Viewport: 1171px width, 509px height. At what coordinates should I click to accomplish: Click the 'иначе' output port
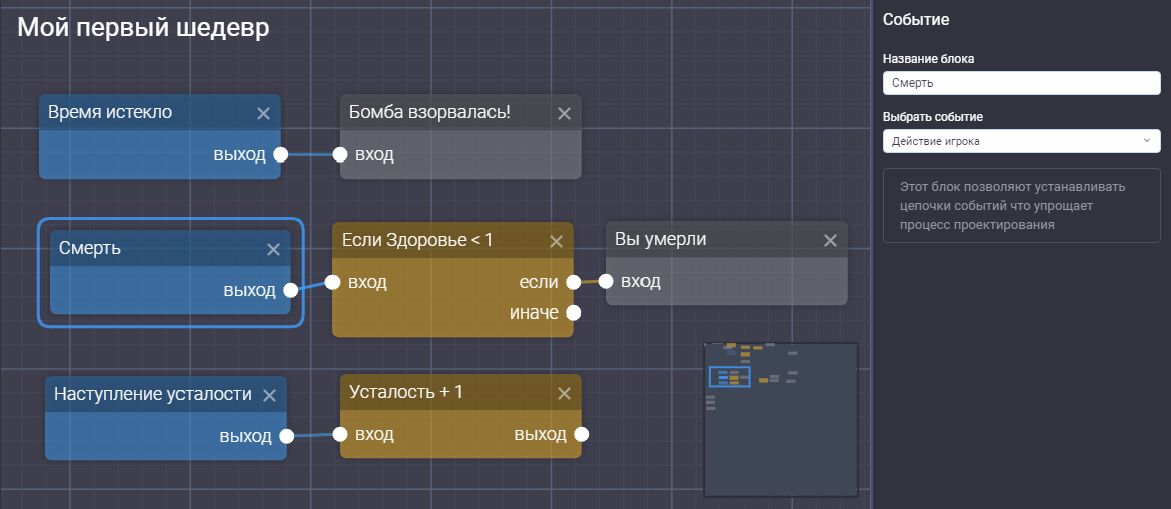pyautogui.click(x=574, y=313)
